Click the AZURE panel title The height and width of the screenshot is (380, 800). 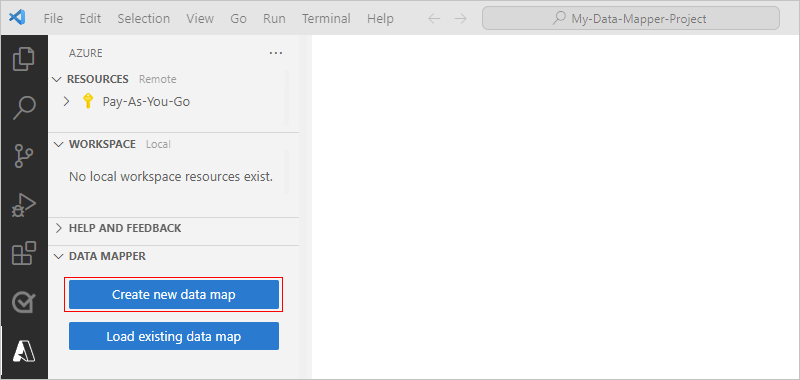pyautogui.click(x=86, y=53)
